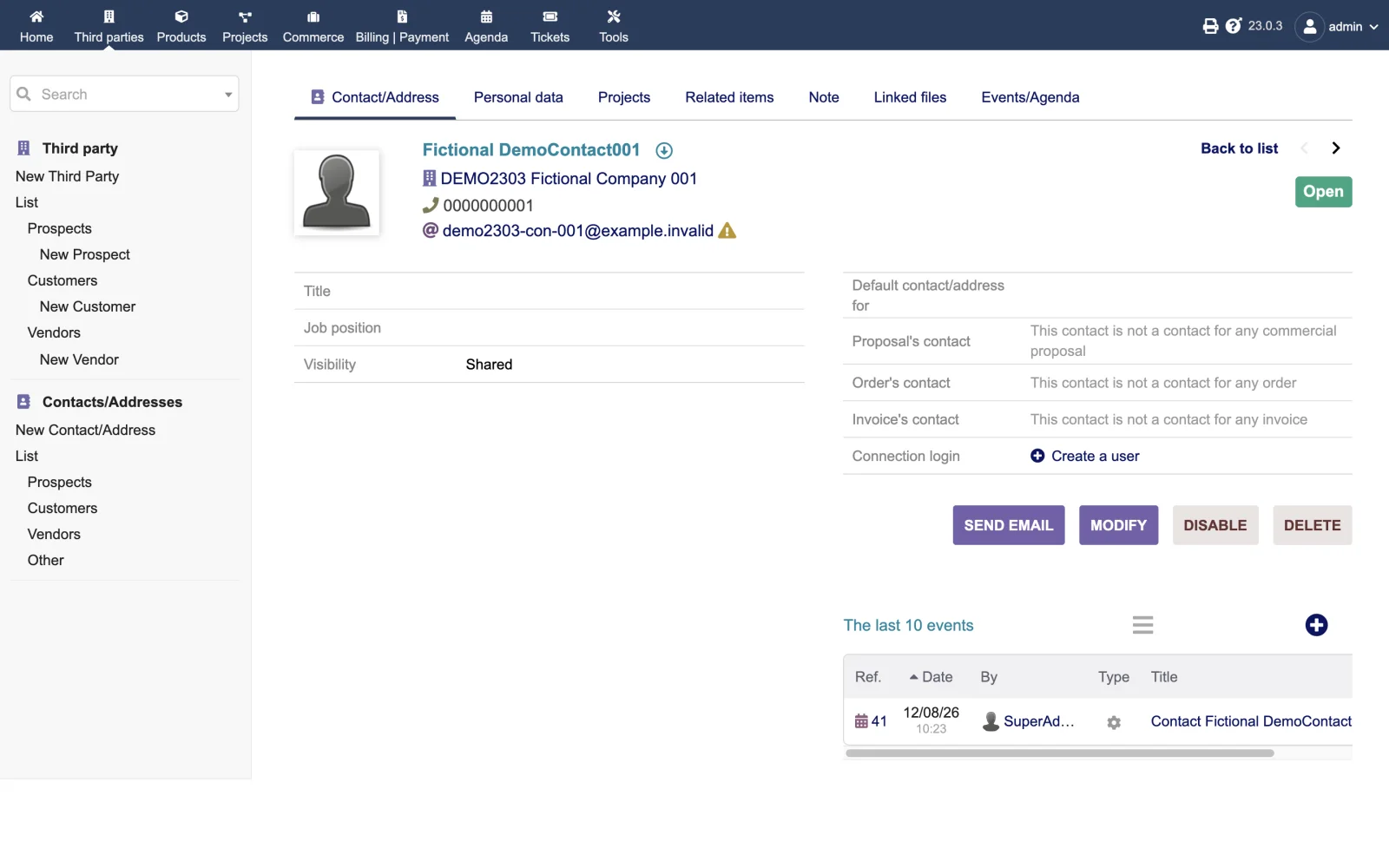
Task: Click the DISABLE button
Action: point(1215,525)
